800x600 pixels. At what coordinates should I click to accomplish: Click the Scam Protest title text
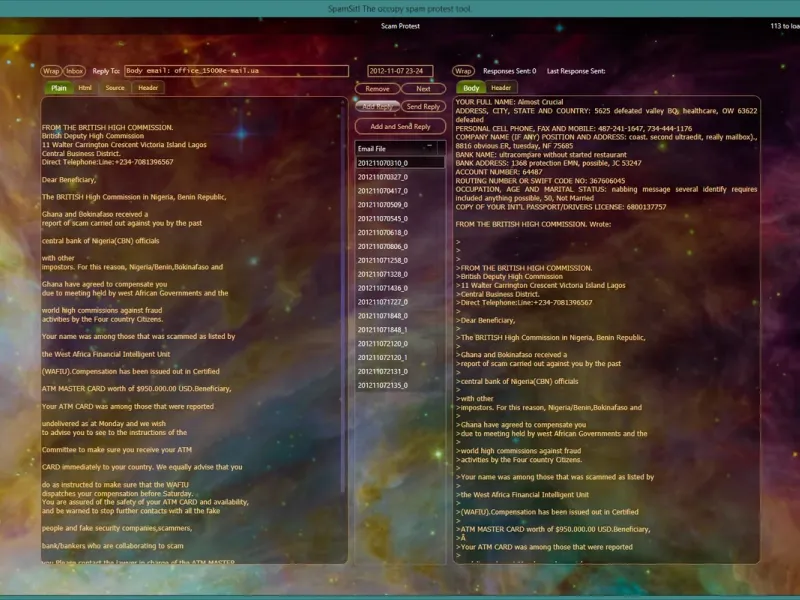(x=400, y=26)
